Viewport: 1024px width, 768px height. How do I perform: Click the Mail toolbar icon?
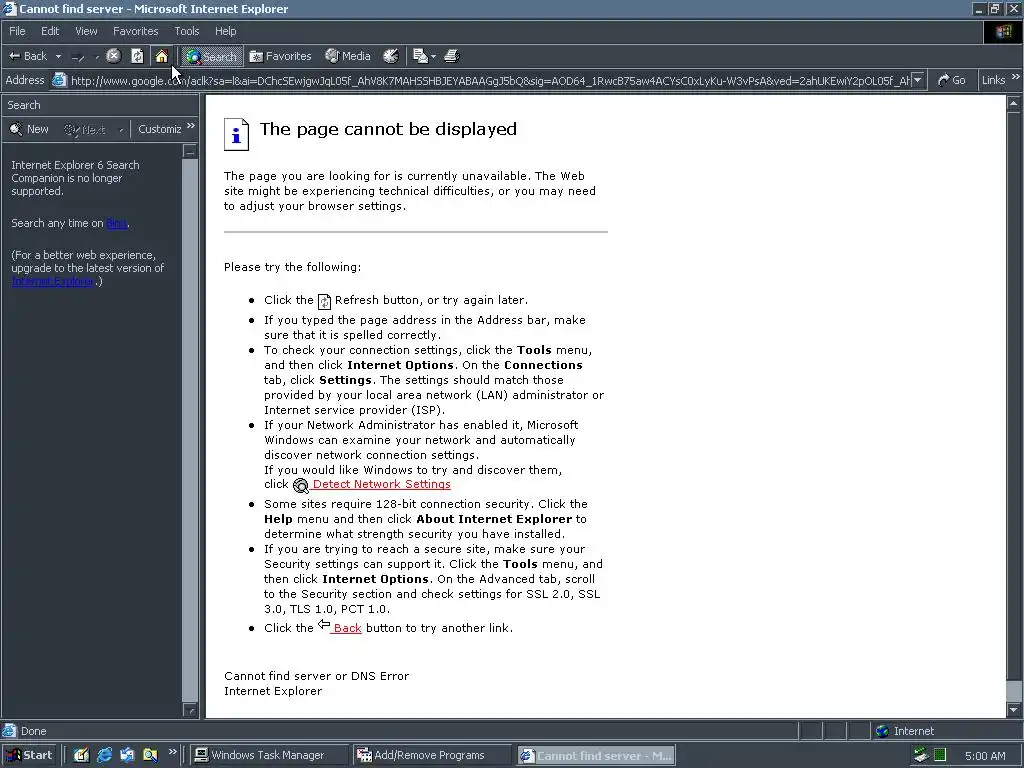[x=421, y=56]
